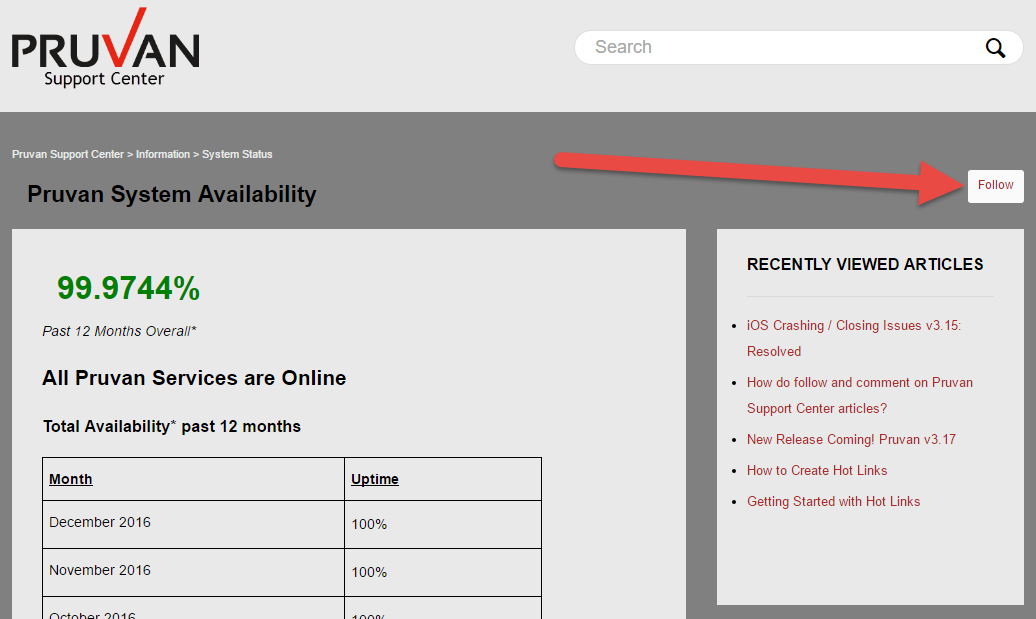Click the 99.9744% availability figure
1036x619 pixels.
click(x=128, y=289)
